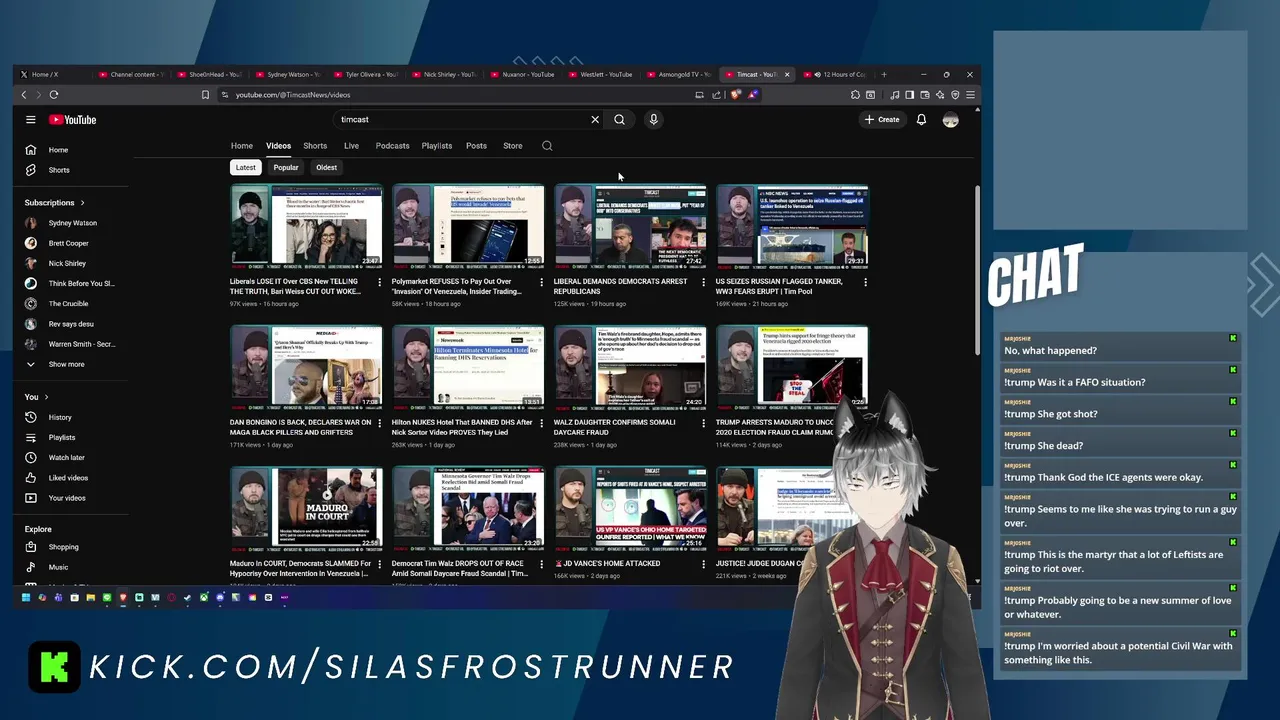Open Nick Shirley subscription in sidebar
The height and width of the screenshot is (720, 1280).
75,263
